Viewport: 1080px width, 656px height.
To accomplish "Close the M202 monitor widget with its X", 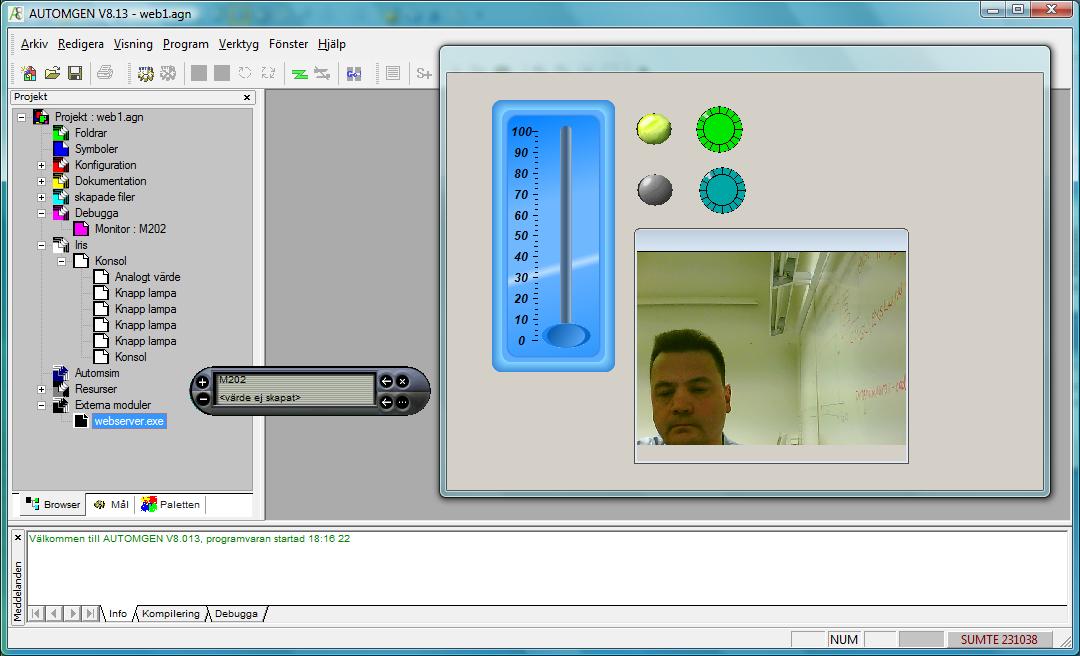I will [403, 381].
